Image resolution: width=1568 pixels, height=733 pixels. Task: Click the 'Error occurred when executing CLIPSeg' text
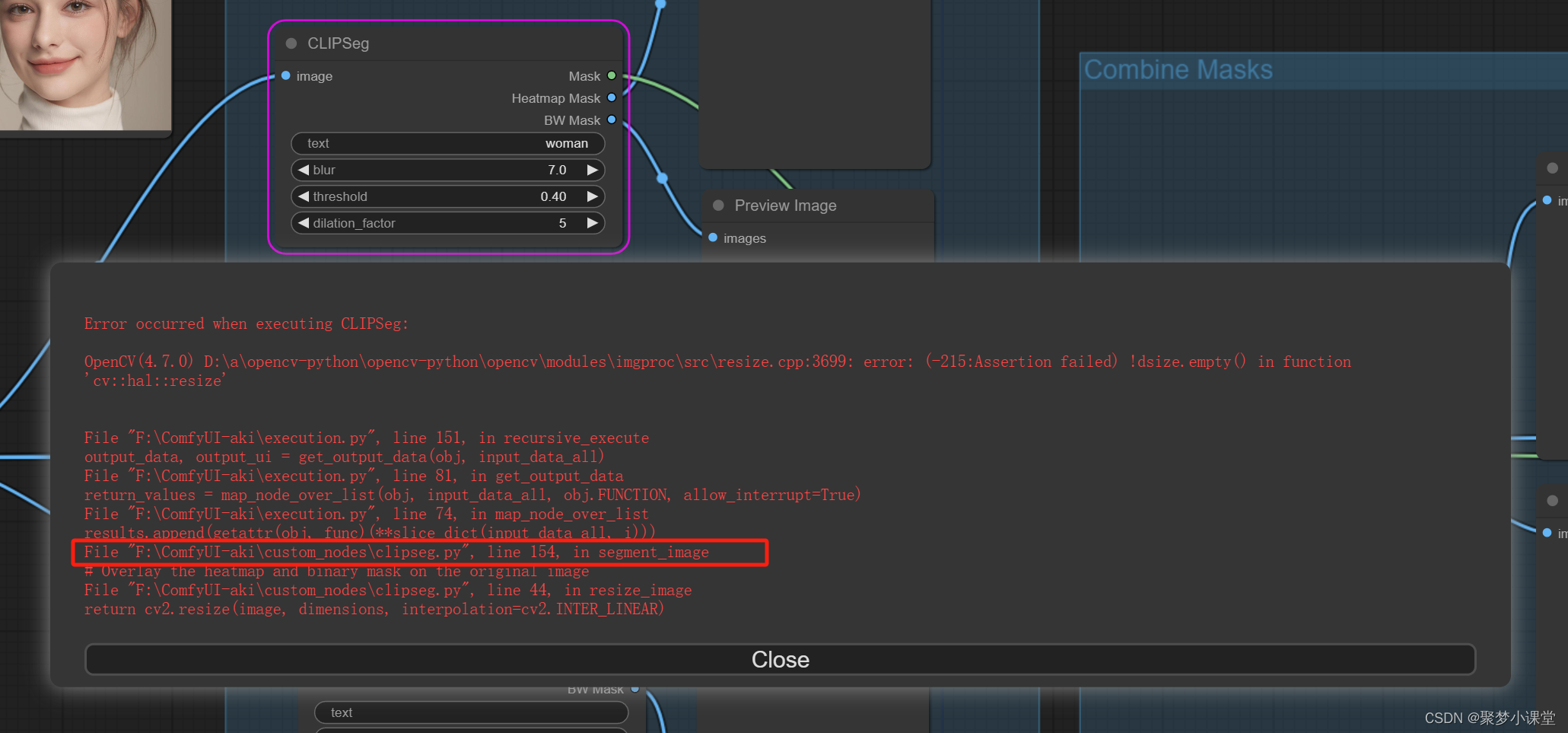tap(246, 323)
